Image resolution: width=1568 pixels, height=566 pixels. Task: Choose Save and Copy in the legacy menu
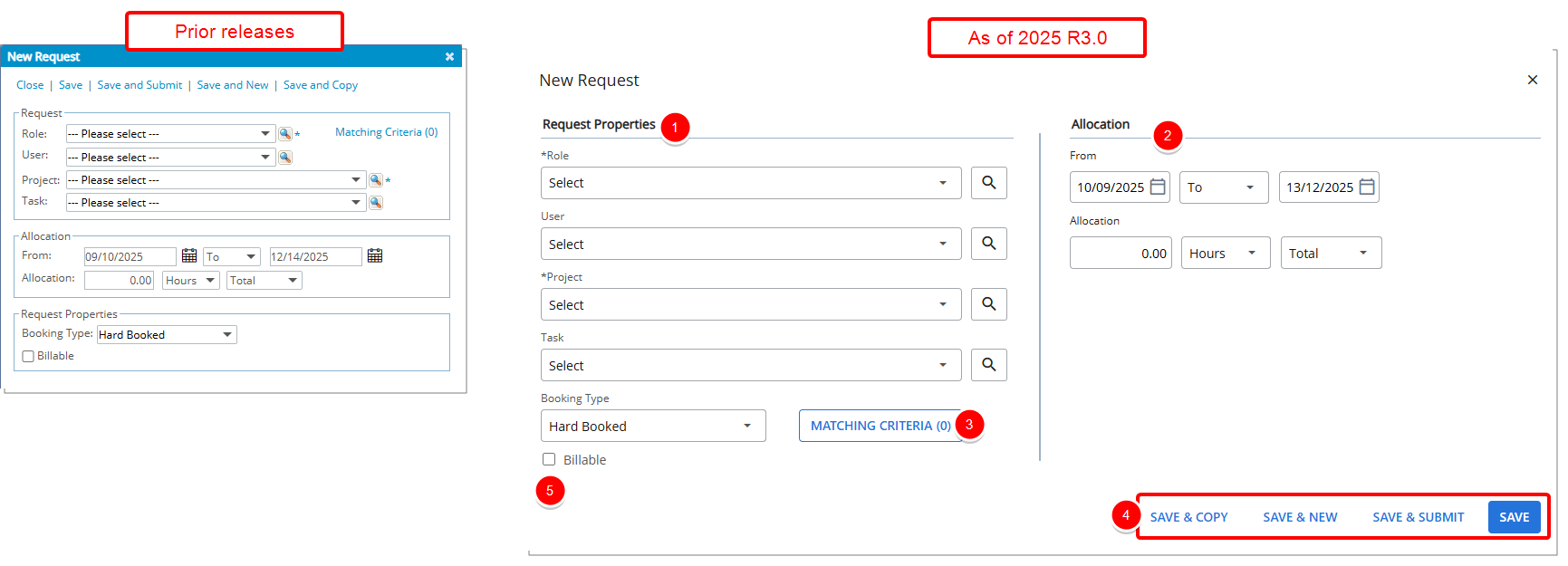(321, 85)
